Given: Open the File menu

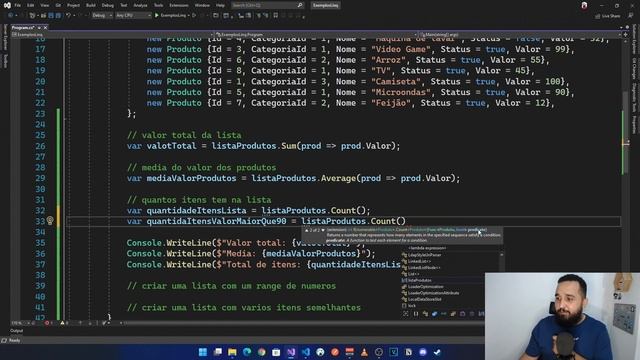Looking at the screenshot, I should [x=18, y=5].
